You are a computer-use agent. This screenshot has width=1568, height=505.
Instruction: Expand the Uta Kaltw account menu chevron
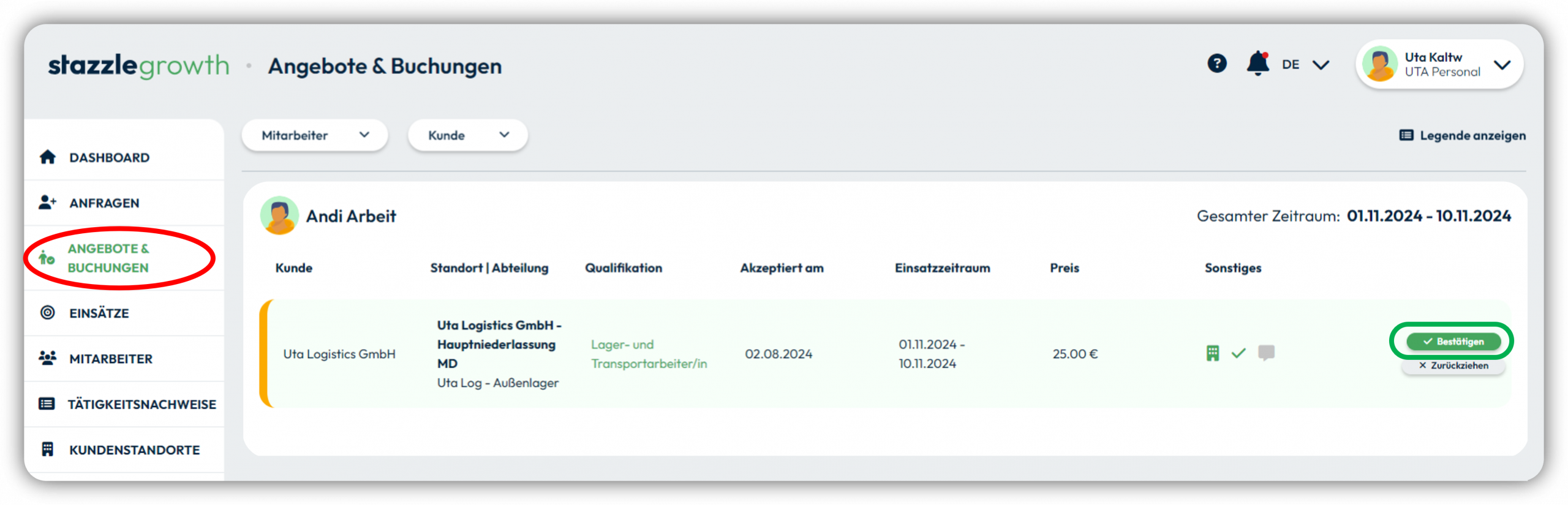point(1502,65)
